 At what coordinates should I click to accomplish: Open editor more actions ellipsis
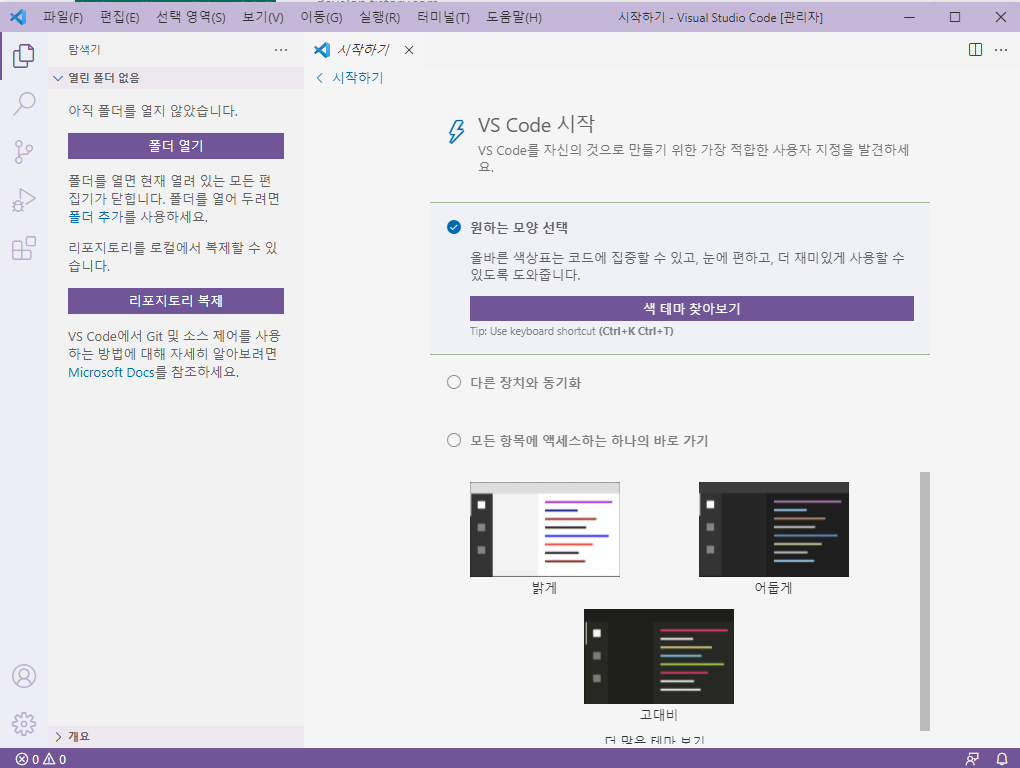tap(1001, 50)
